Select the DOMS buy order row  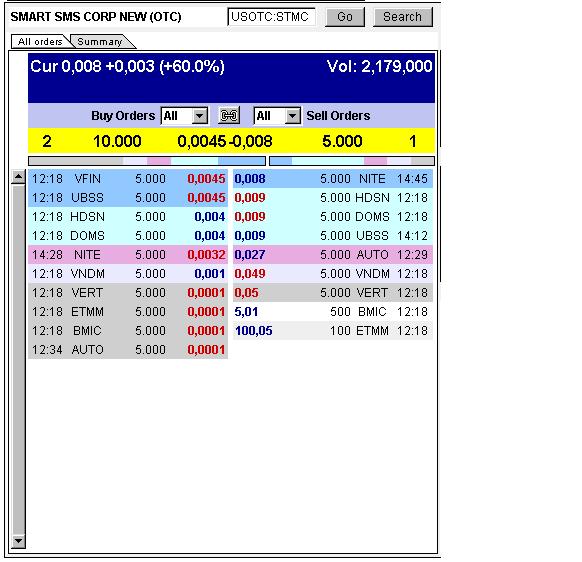pyautogui.click(x=128, y=236)
